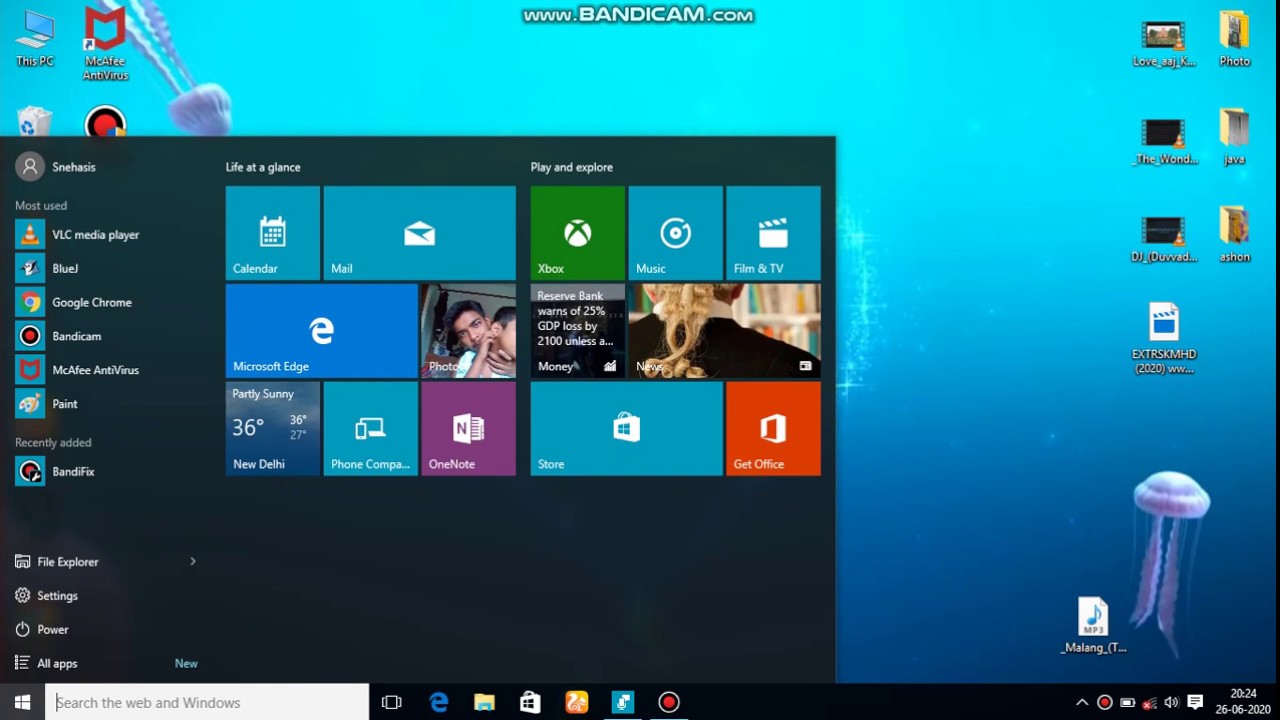Switch to Bandicam in the taskbar
1280x720 pixels.
point(669,702)
